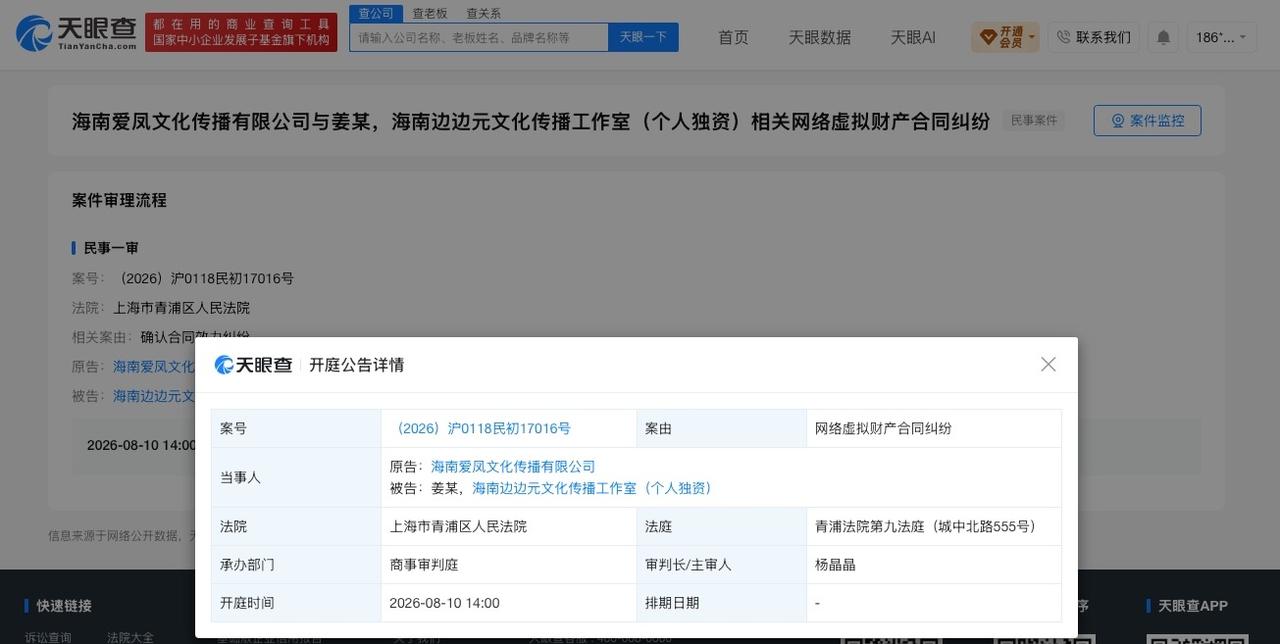This screenshot has width=1280, height=644.
Task: Click the 案件审理流程 section heading
Action: point(119,200)
